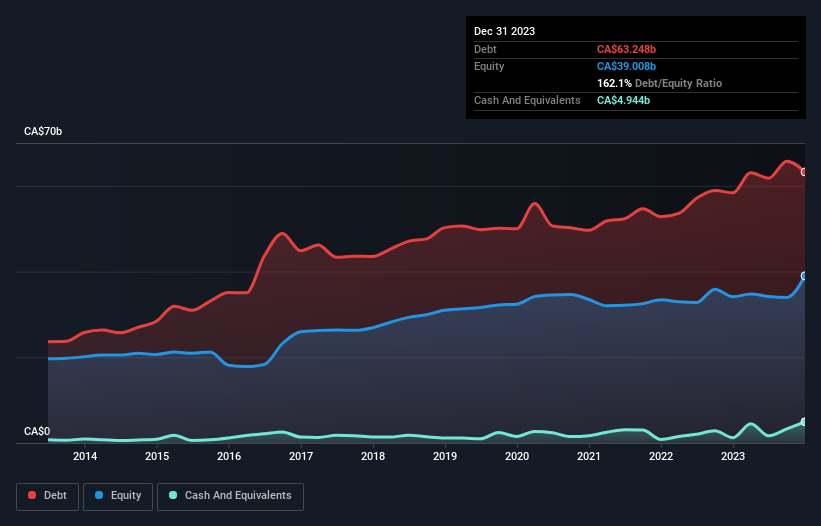The image size is (821, 526).
Task: Click the blue Equity legend dot
Action: pyautogui.click(x=99, y=495)
